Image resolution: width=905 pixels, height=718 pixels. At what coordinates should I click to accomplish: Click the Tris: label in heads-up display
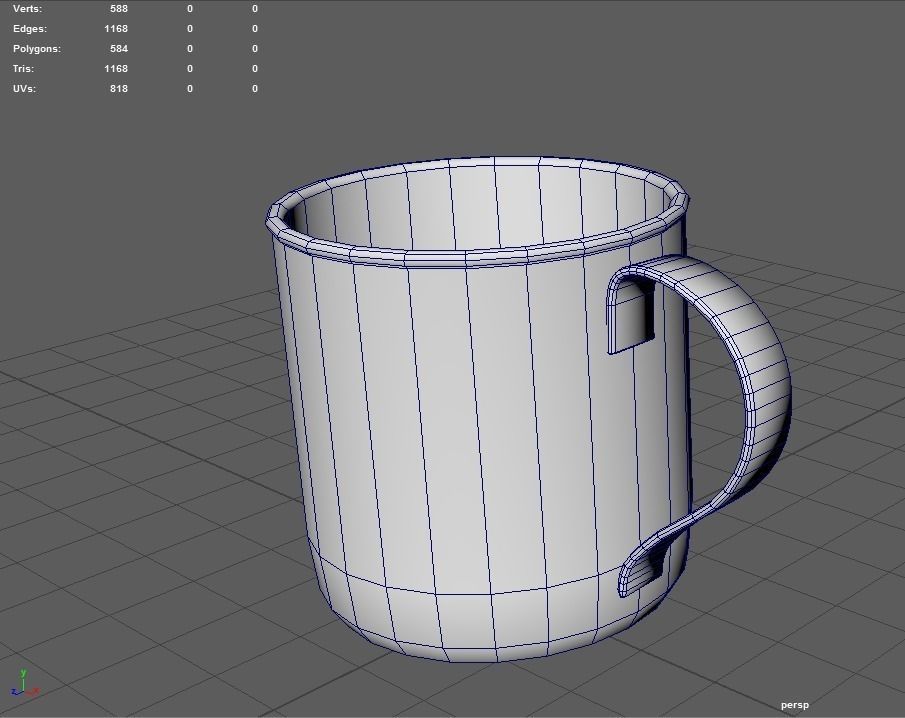tap(24, 69)
